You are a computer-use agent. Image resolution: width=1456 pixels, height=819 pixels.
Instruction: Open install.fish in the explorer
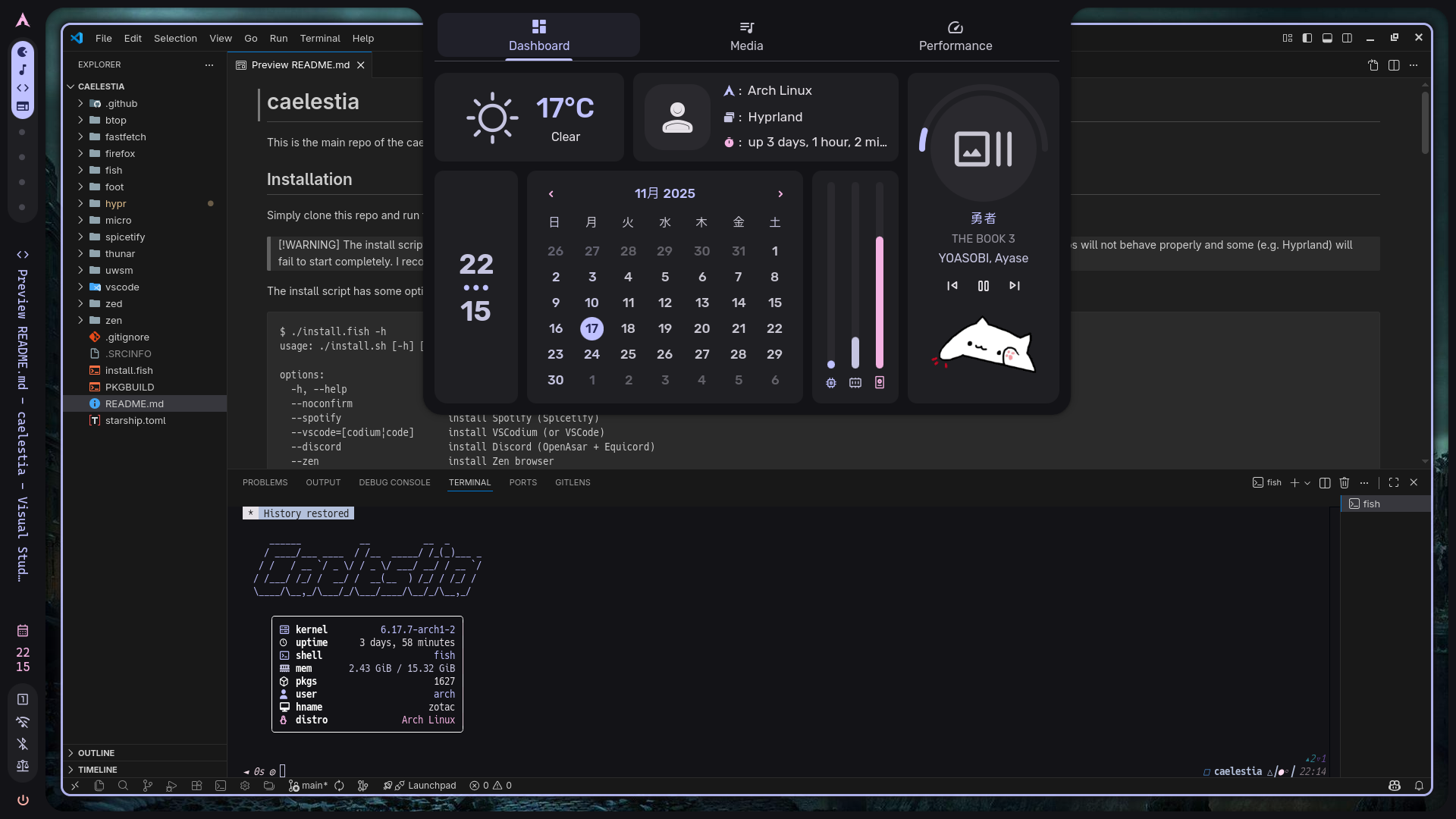tap(129, 370)
